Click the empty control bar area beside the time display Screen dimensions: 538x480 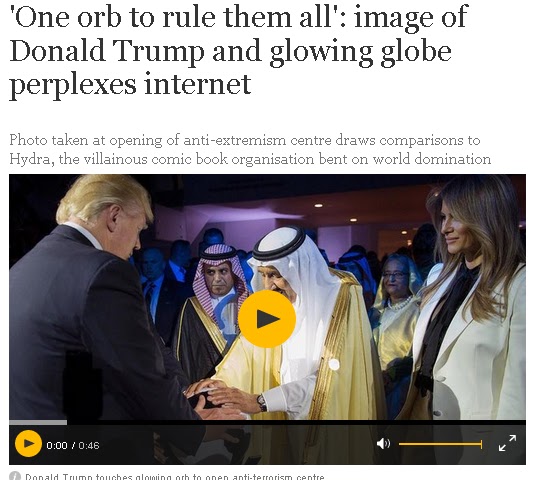[237, 445]
